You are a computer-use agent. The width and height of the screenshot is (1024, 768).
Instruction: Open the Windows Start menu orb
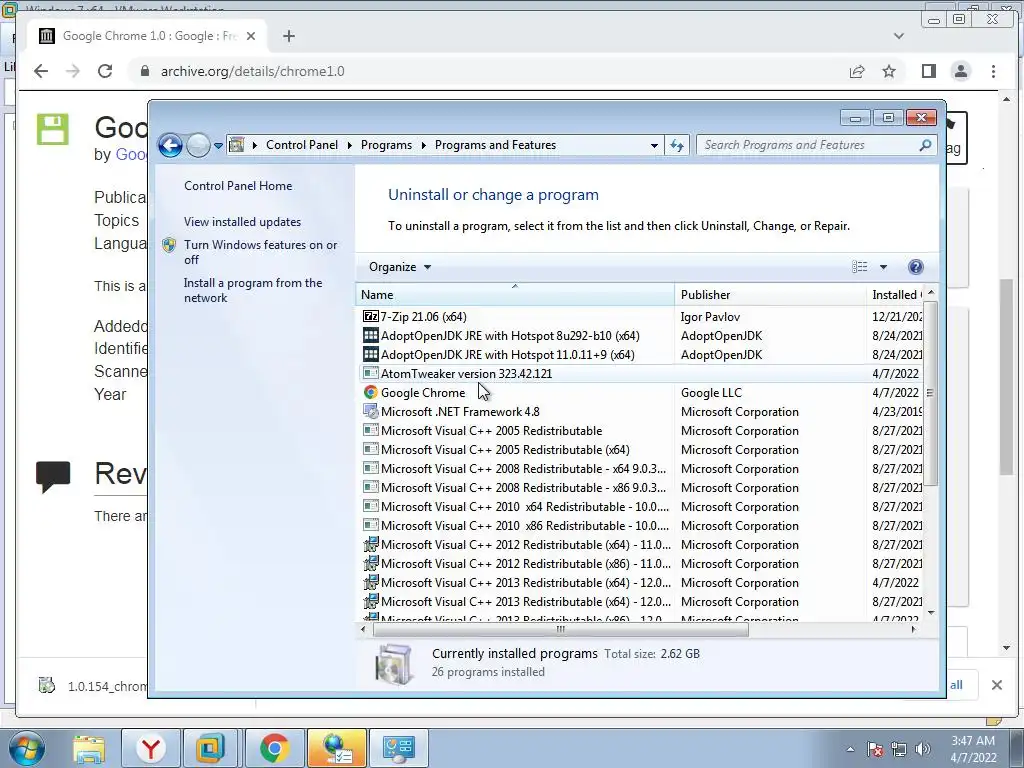click(x=27, y=748)
